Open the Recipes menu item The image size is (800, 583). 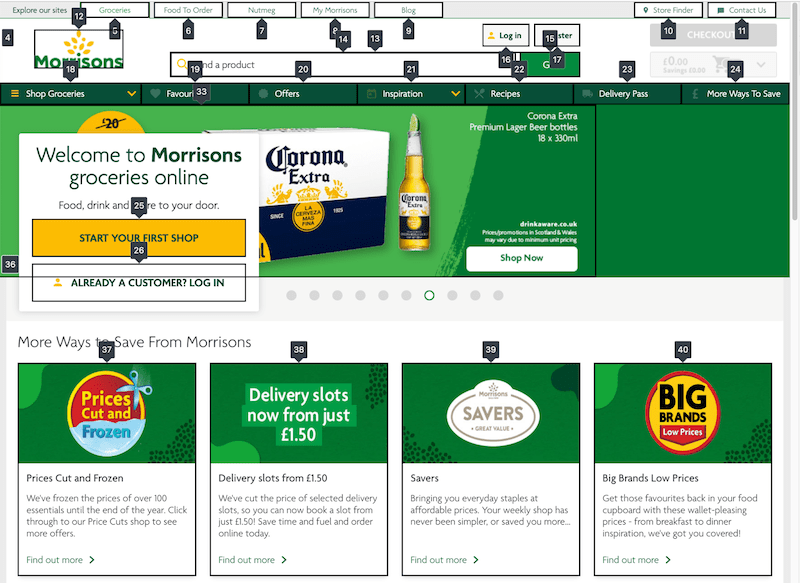point(519,94)
